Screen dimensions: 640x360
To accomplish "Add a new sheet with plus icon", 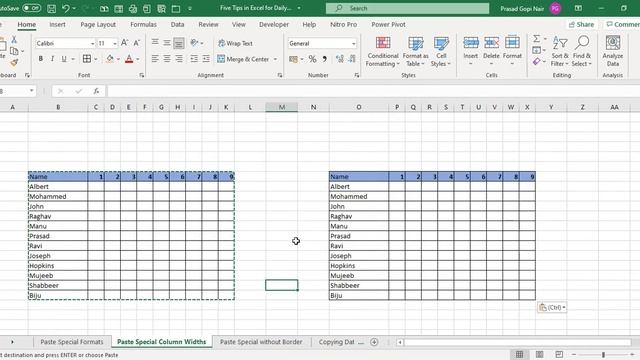I will pos(374,342).
